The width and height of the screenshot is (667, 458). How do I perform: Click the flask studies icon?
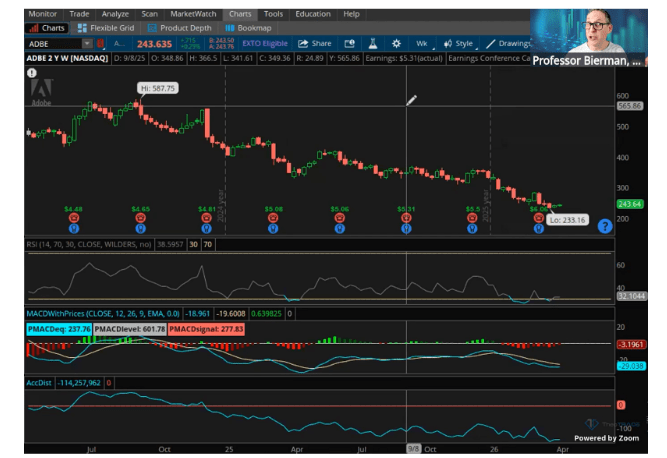(373, 43)
